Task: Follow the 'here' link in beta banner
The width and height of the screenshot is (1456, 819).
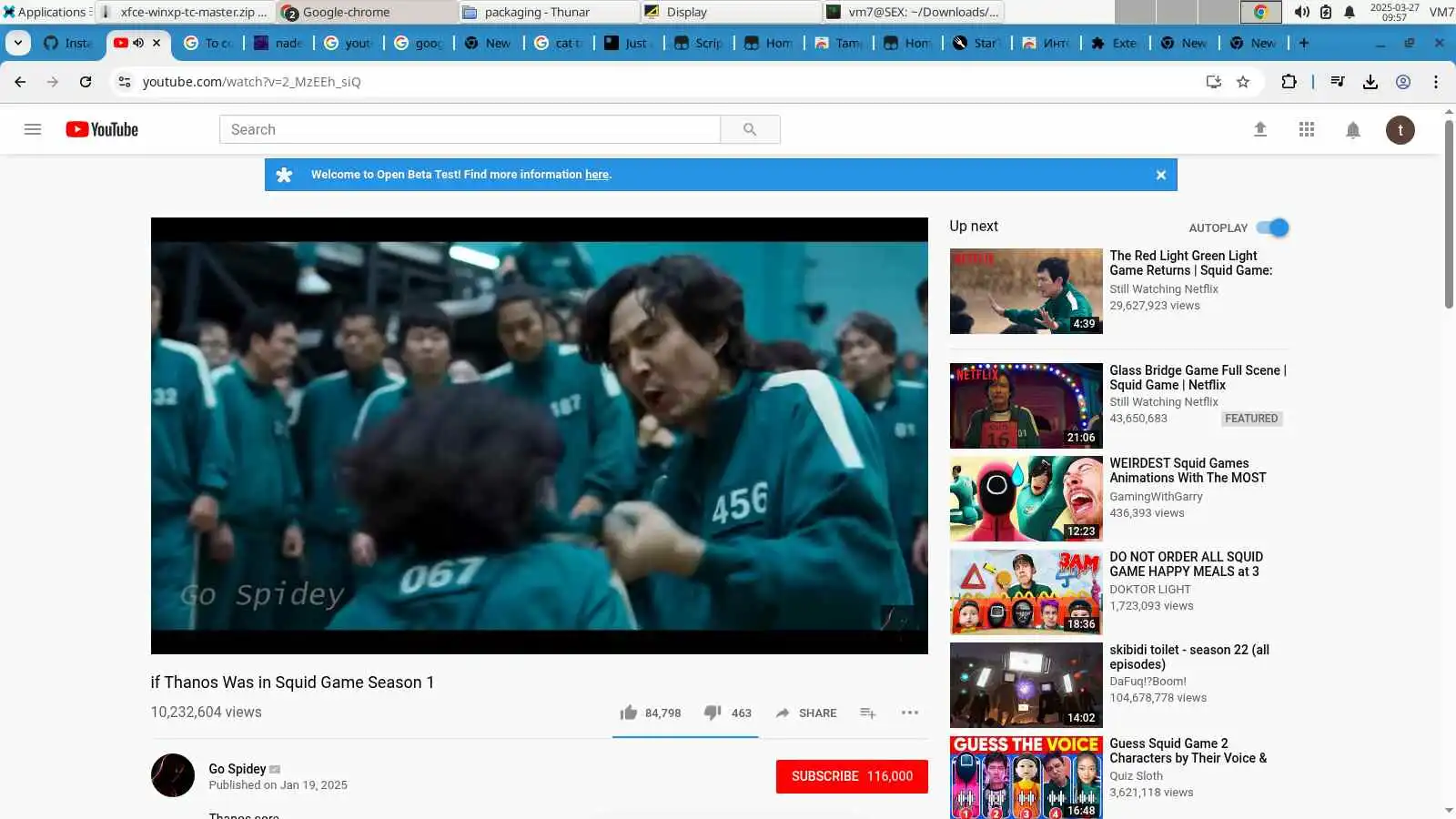Action: coord(597,175)
